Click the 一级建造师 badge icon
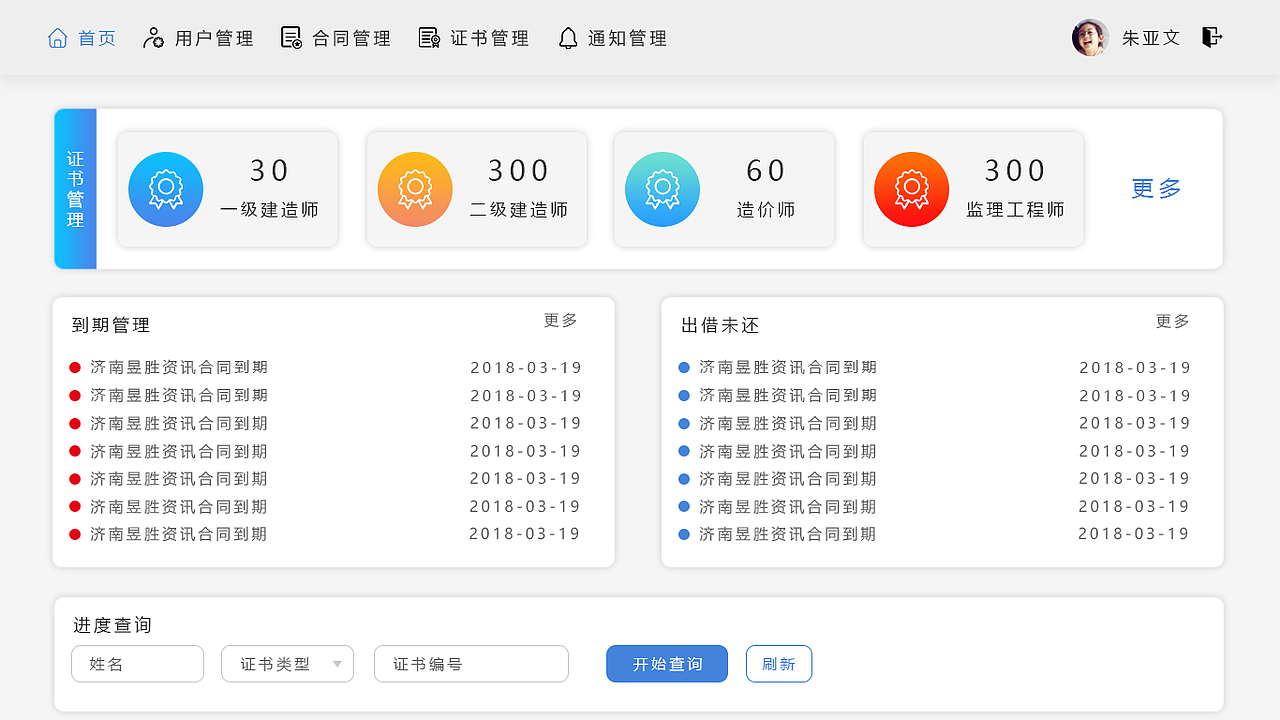1280x720 pixels. (165, 189)
